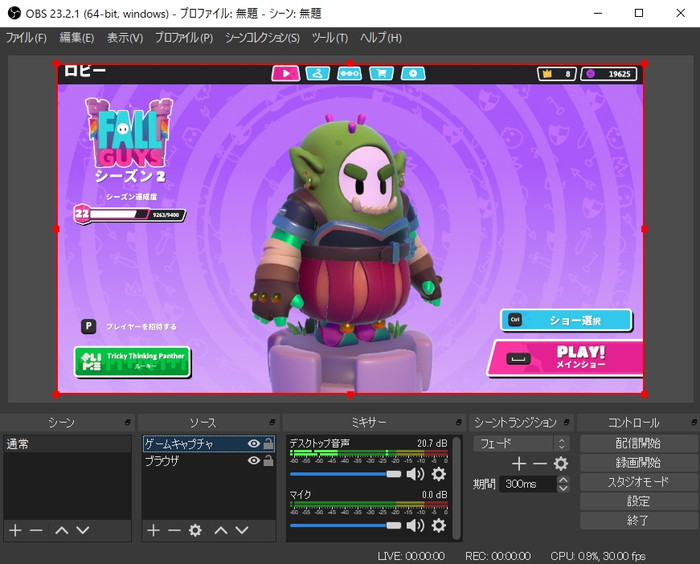The height and width of the screenshot is (564, 700).
Task: Click the LIVE: 00:00:00 status text
Action: click(411, 556)
